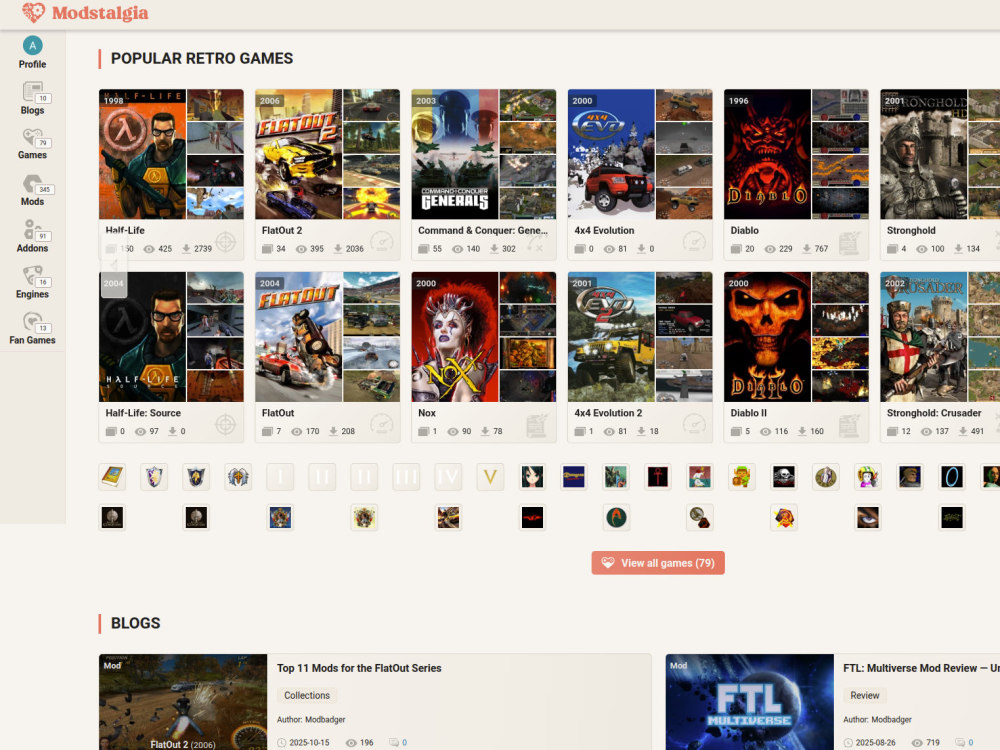Open the Profile avatar in the sidebar
This screenshot has width=1000, height=750.
33,46
